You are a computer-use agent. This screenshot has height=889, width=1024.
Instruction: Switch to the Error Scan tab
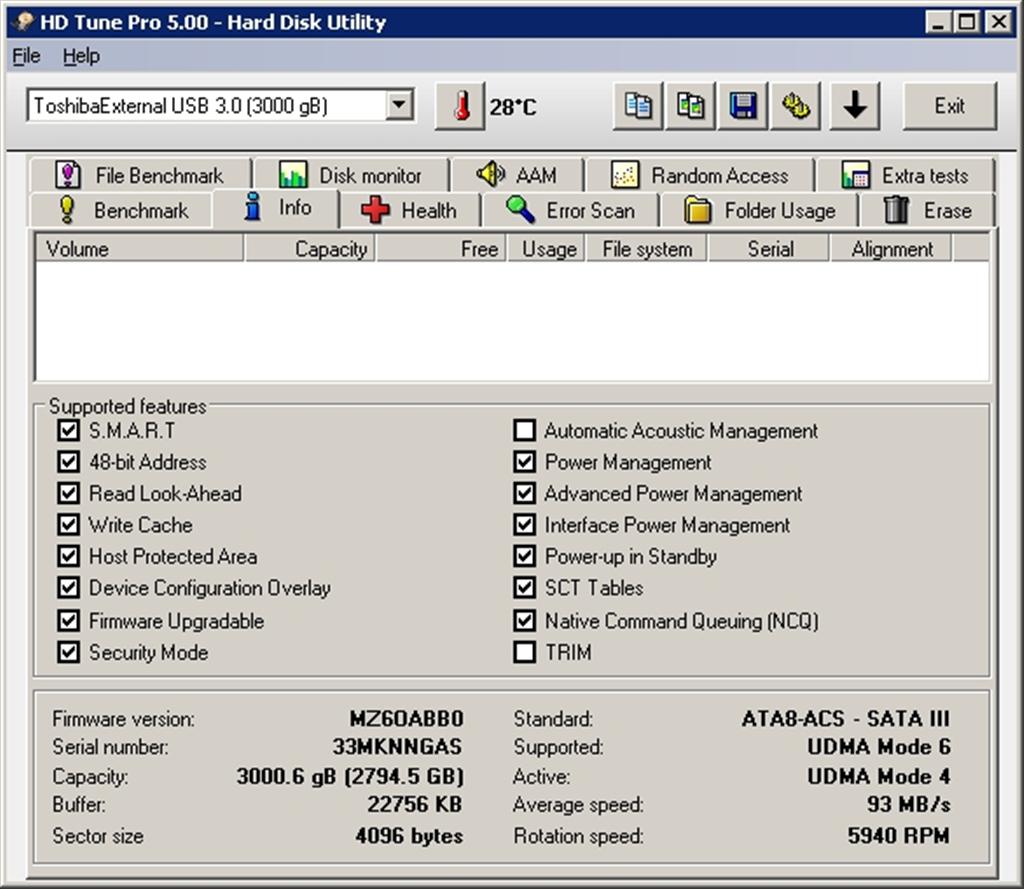(571, 210)
